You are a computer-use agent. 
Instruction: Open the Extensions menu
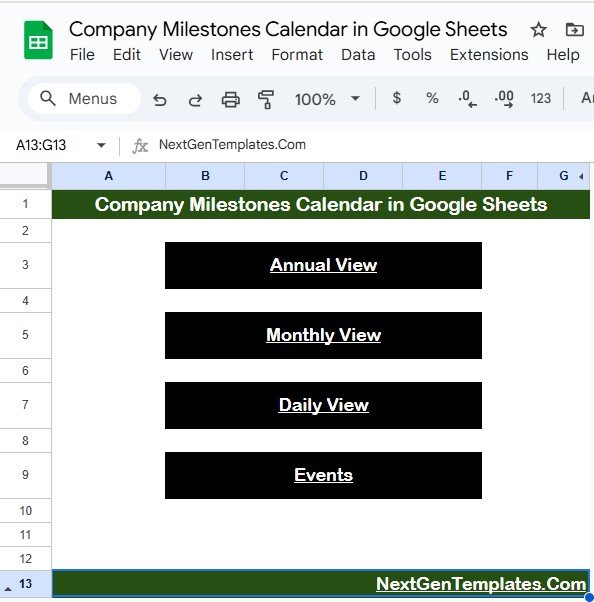tap(489, 55)
